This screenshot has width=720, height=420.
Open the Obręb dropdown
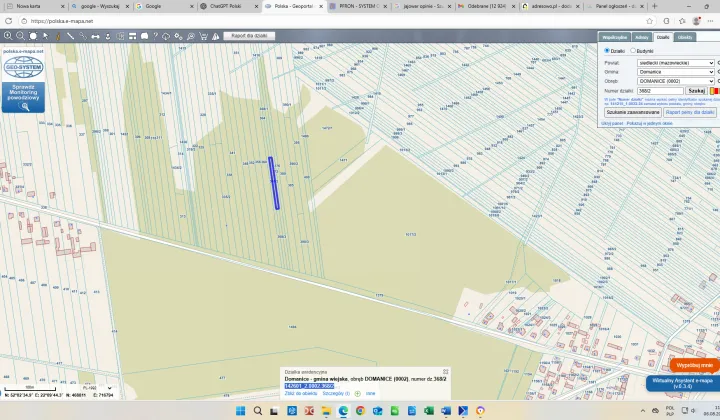(675, 81)
